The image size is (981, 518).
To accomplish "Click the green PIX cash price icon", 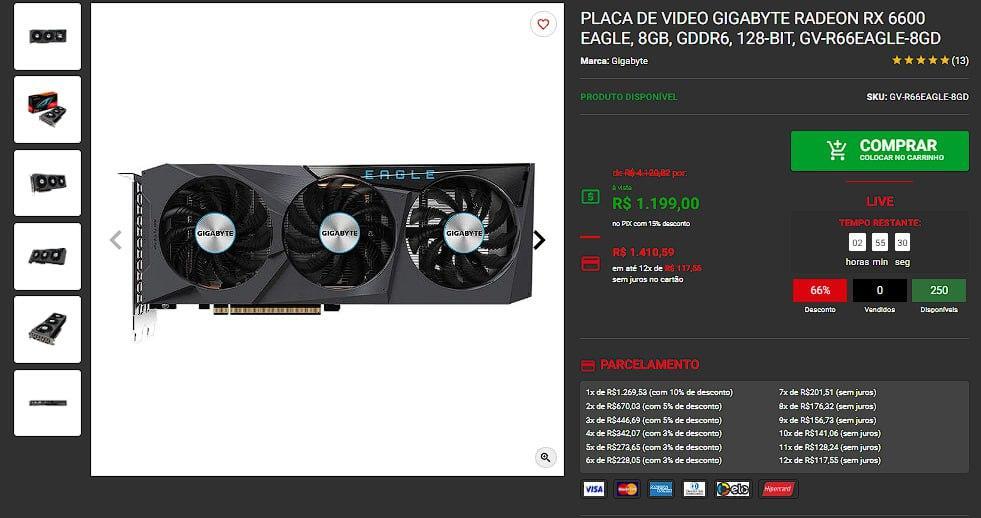I will pyautogui.click(x=591, y=197).
